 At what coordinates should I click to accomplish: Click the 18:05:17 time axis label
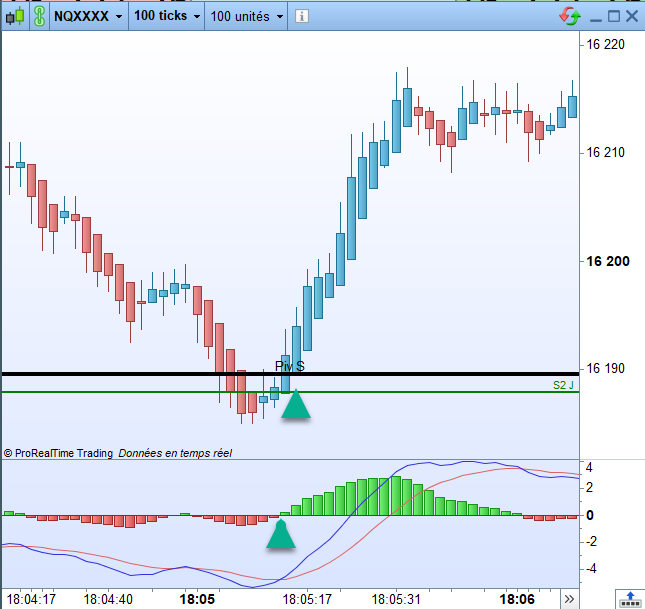coord(307,599)
